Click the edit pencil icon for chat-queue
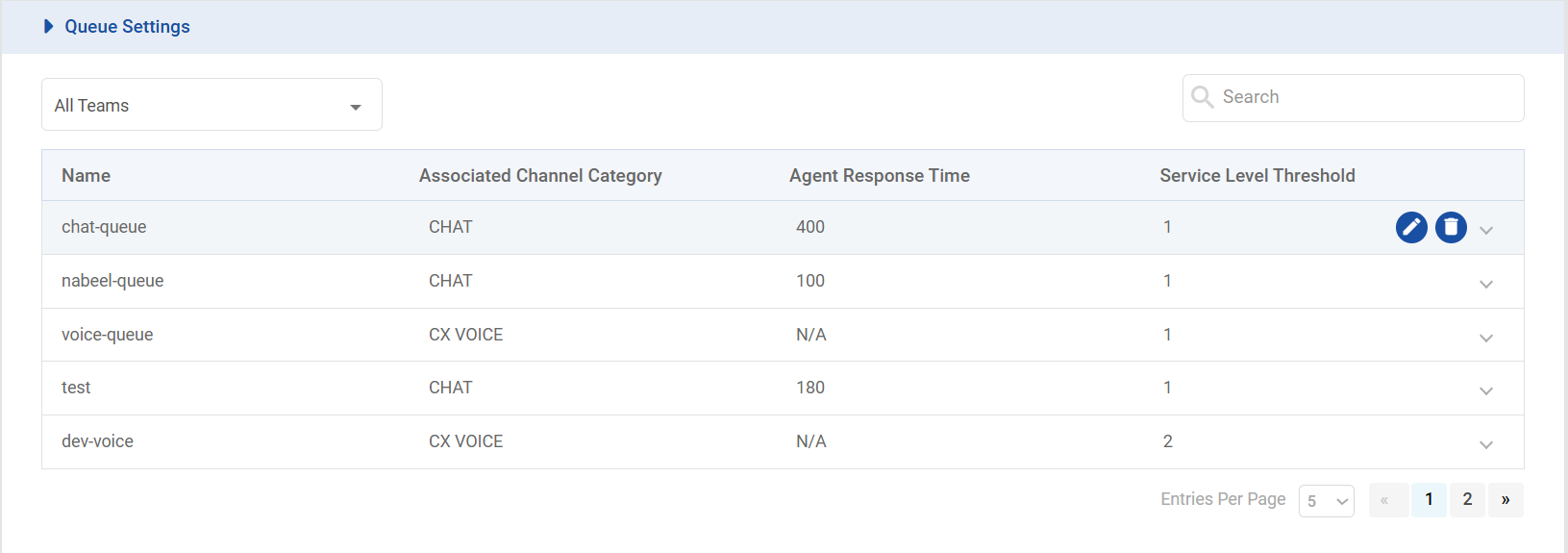Viewport: 1568px width, 553px height. pos(1411,227)
